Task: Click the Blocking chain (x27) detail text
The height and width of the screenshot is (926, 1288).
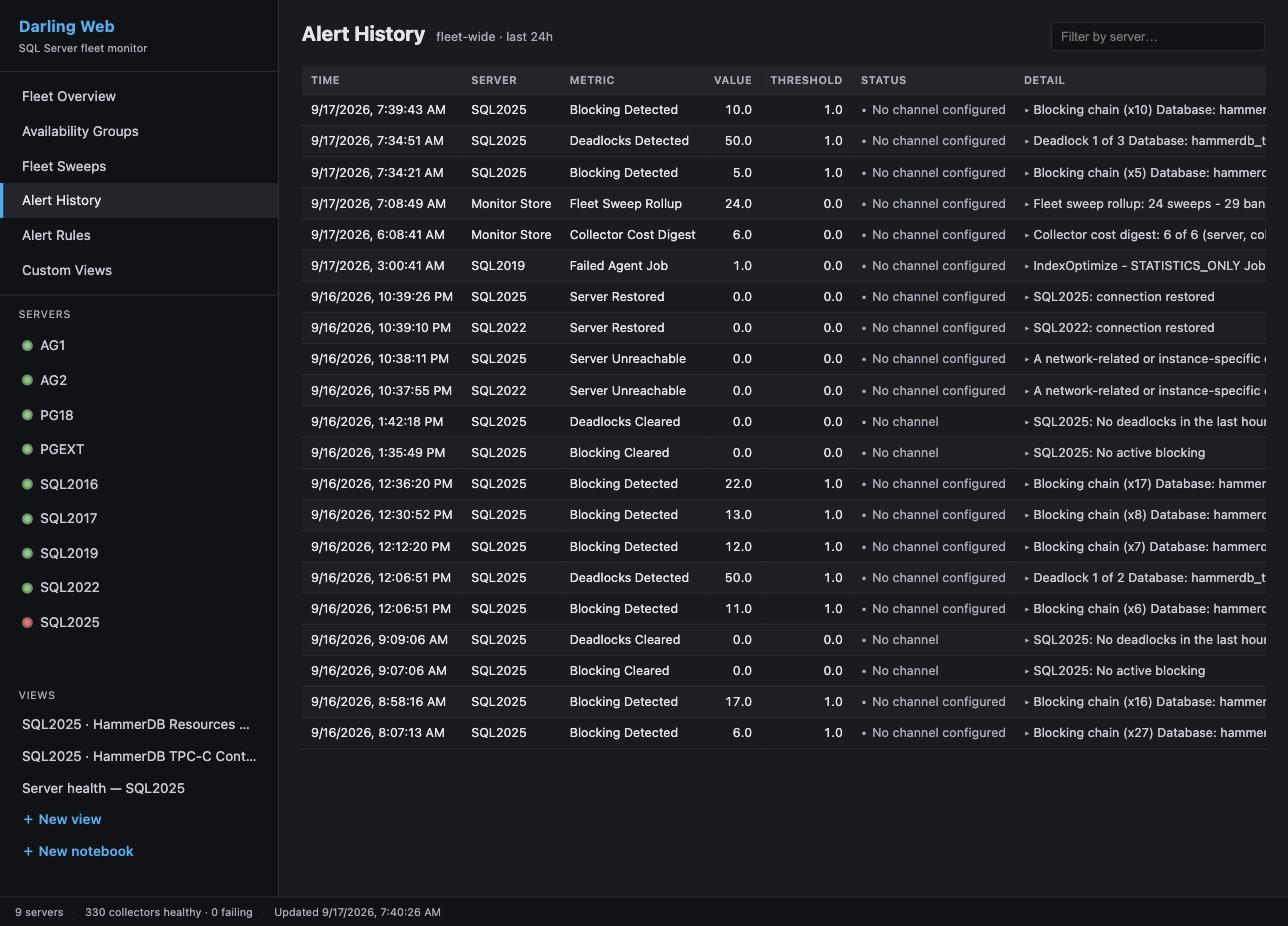Action: (x=1149, y=733)
